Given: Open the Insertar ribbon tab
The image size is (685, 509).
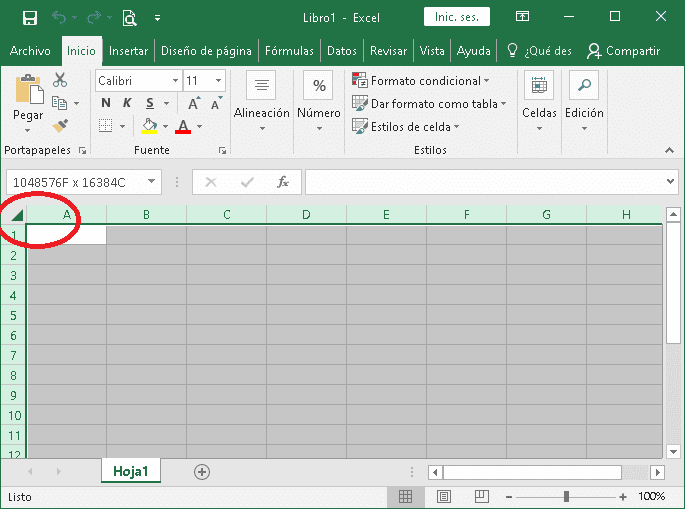Looking at the screenshot, I should (x=128, y=51).
